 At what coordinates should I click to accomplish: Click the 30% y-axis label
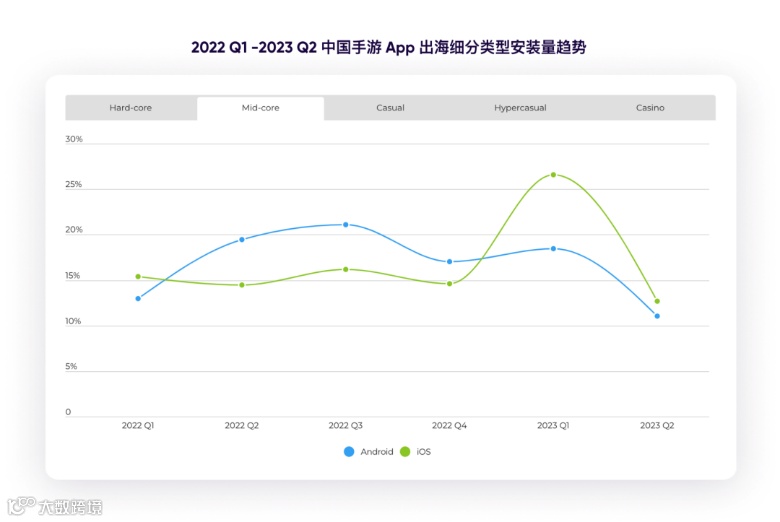(74, 139)
